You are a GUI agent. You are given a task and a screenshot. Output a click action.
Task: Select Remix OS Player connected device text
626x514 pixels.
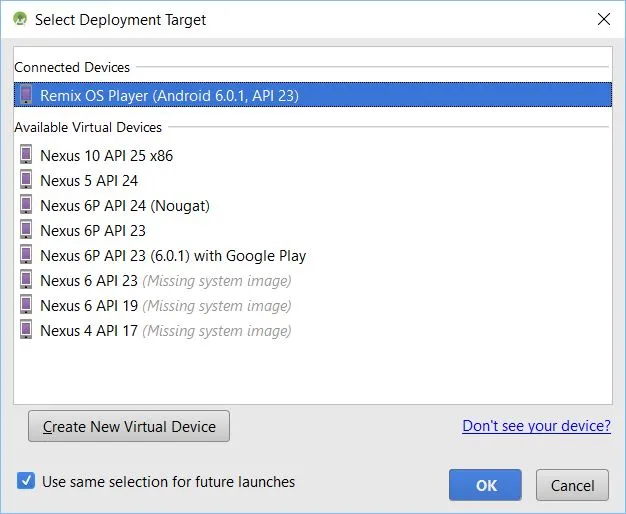click(x=169, y=96)
